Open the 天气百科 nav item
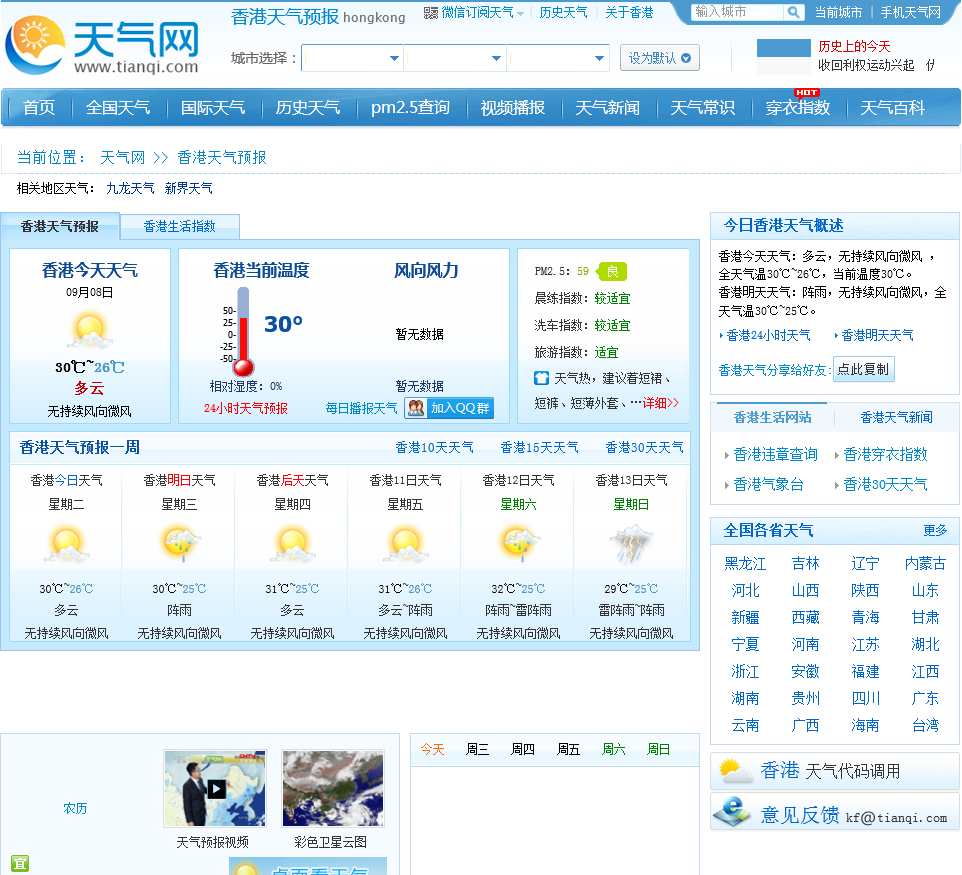This screenshot has width=962, height=875. click(x=892, y=108)
